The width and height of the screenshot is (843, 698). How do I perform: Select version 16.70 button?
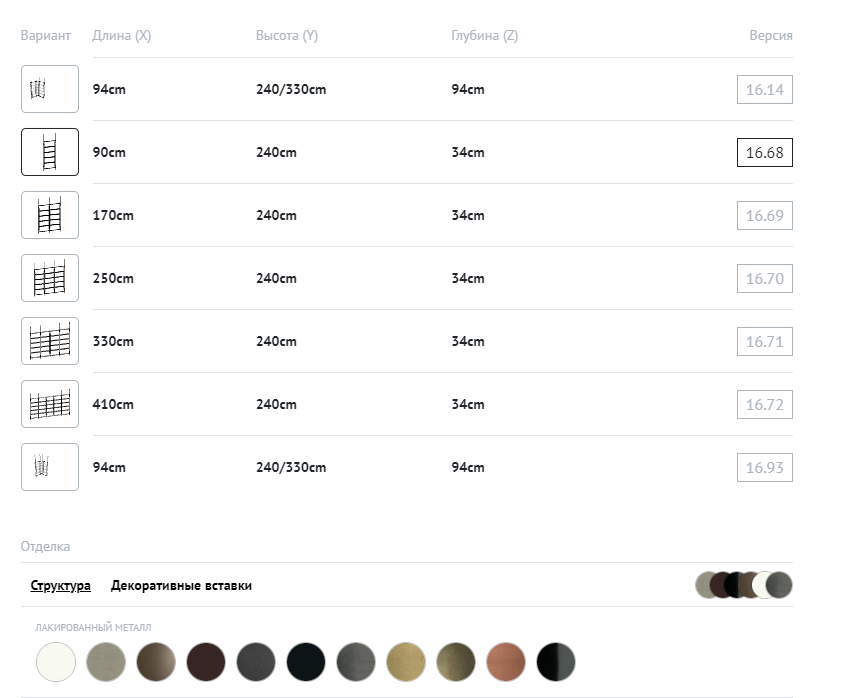pos(764,279)
